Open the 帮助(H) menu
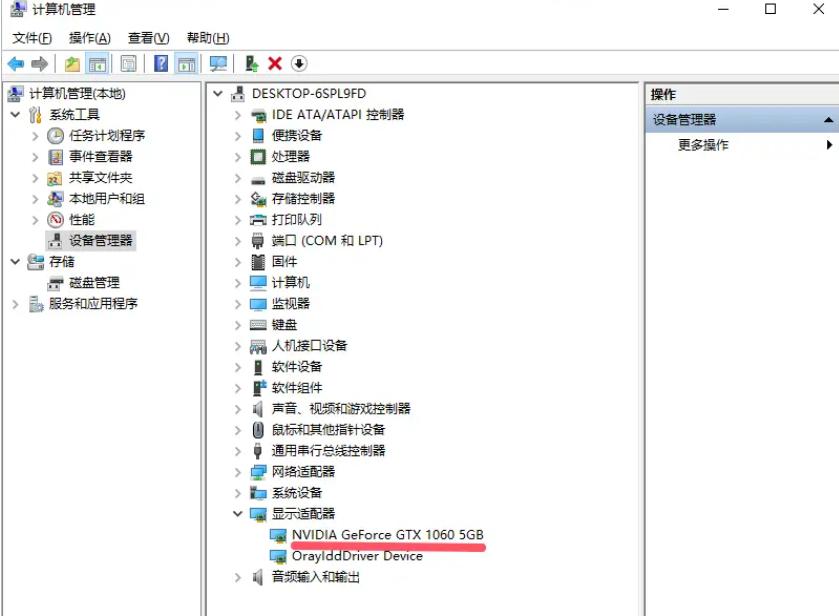 point(208,39)
